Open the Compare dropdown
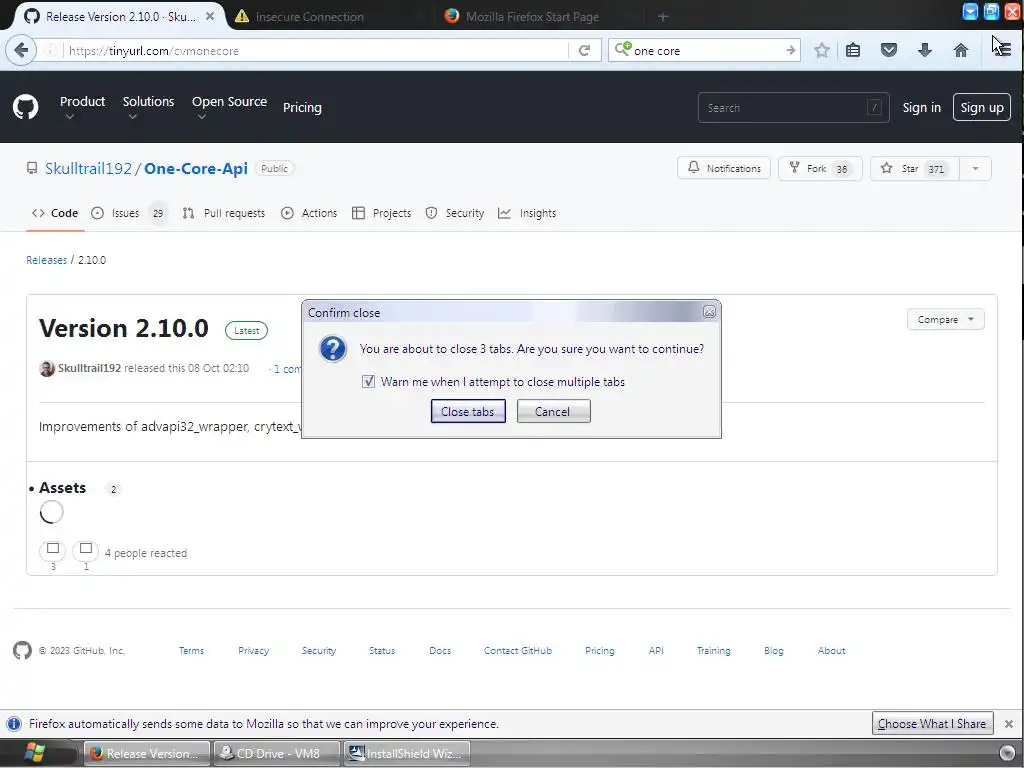This screenshot has width=1024, height=768. 945,319
